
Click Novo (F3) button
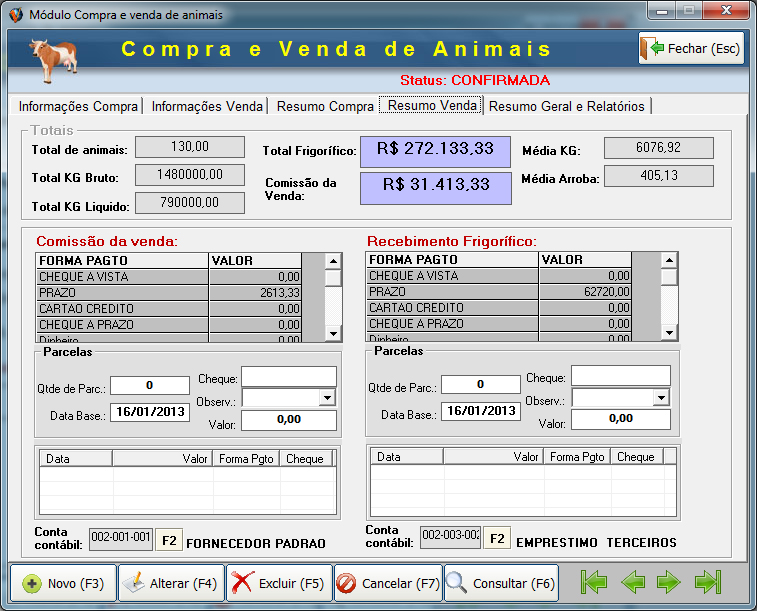click(x=63, y=583)
